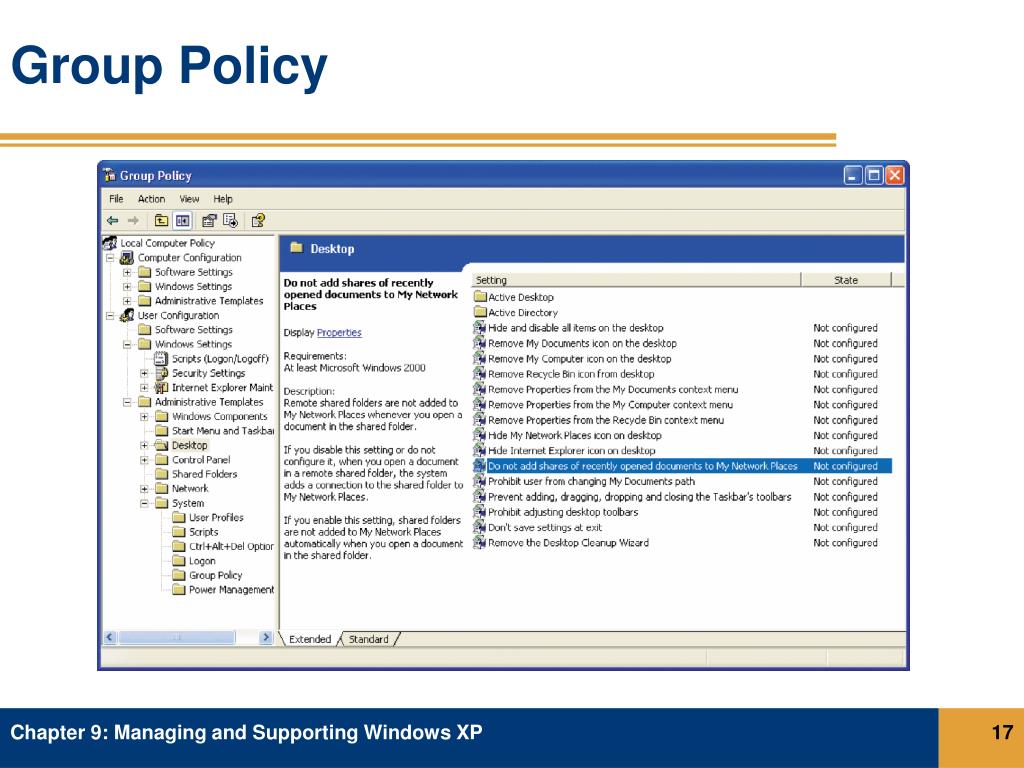Click the tree pane scrollbar right arrow
Screen dimensions: 1024x768
(266, 637)
